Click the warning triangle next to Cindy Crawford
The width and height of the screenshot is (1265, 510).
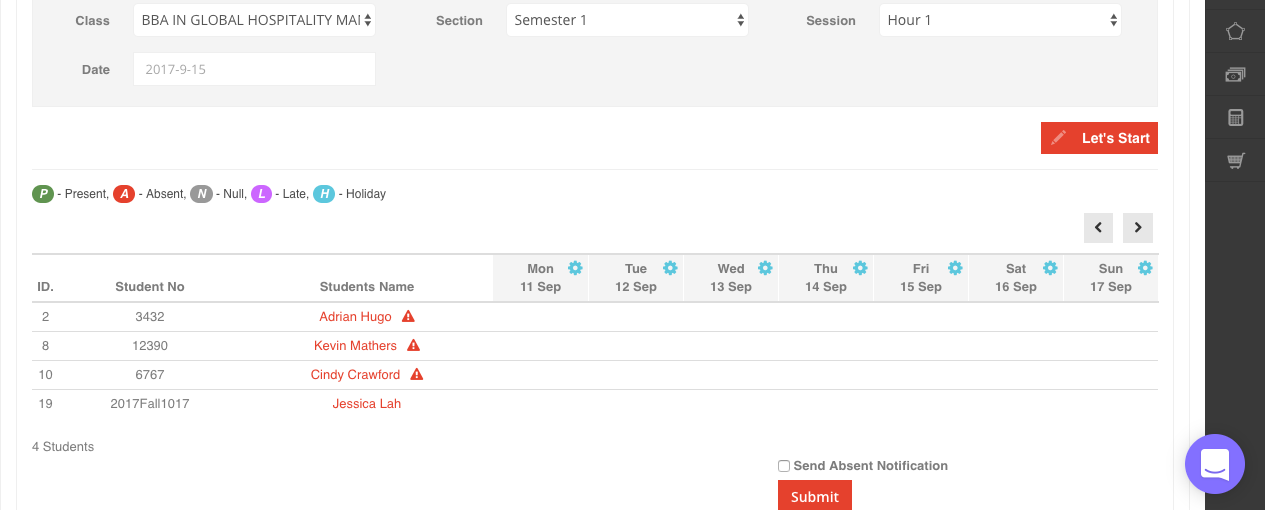click(x=417, y=375)
